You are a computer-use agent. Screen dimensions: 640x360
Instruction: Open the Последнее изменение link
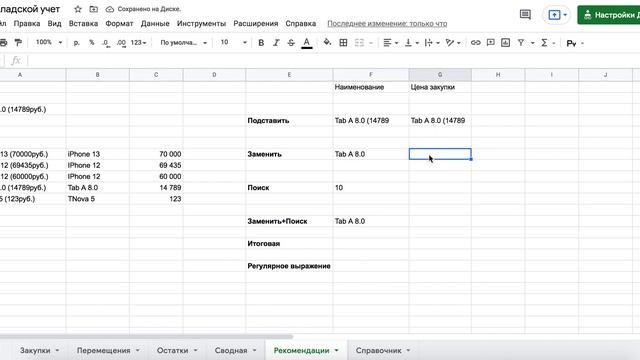point(387,24)
